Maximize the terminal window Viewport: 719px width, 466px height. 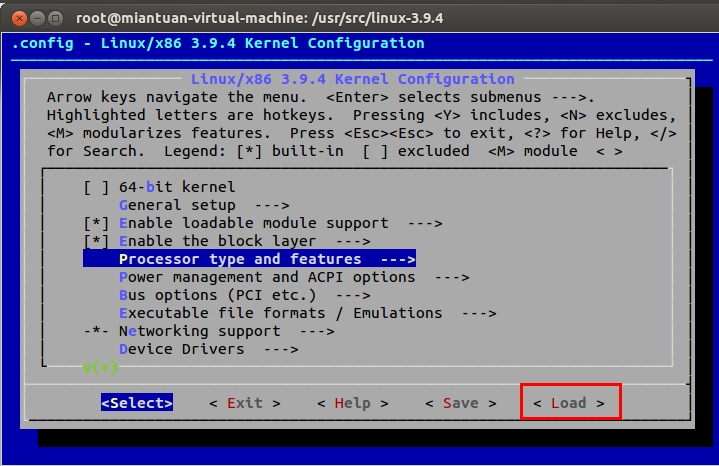coord(55,18)
